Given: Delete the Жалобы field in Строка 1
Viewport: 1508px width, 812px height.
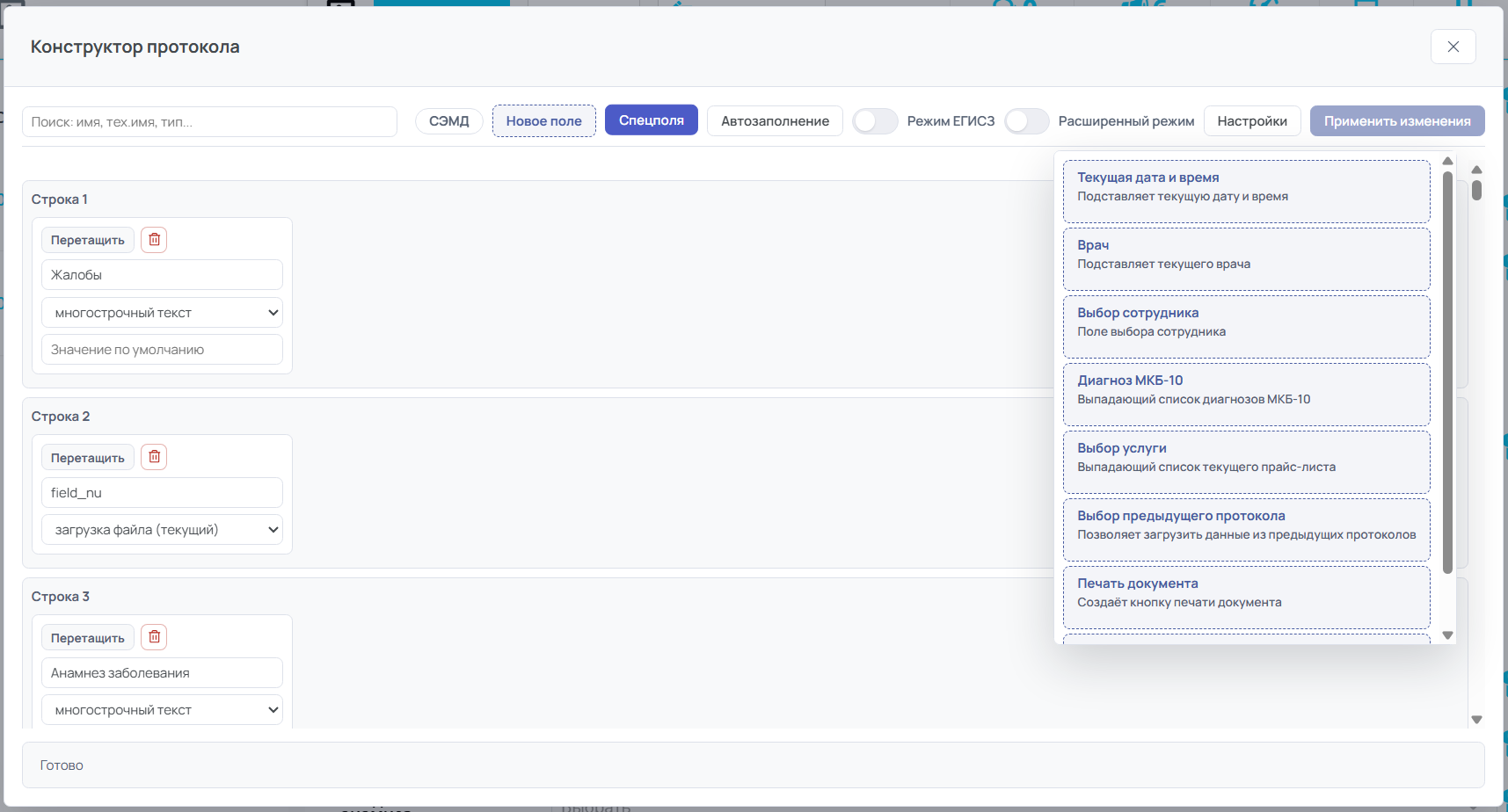Looking at the screenshot, I should click(154, 240).
